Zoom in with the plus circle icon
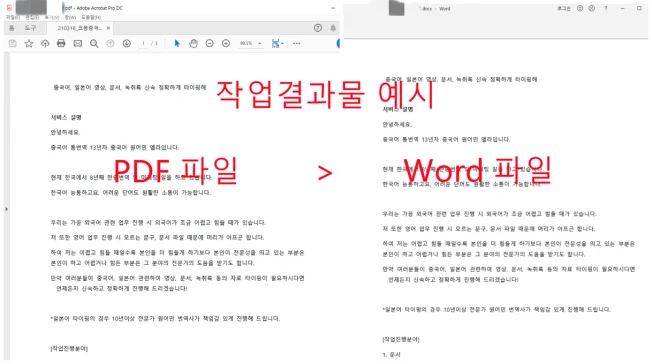The width and height of the screenshot is (652, 364). coord(226,43)
